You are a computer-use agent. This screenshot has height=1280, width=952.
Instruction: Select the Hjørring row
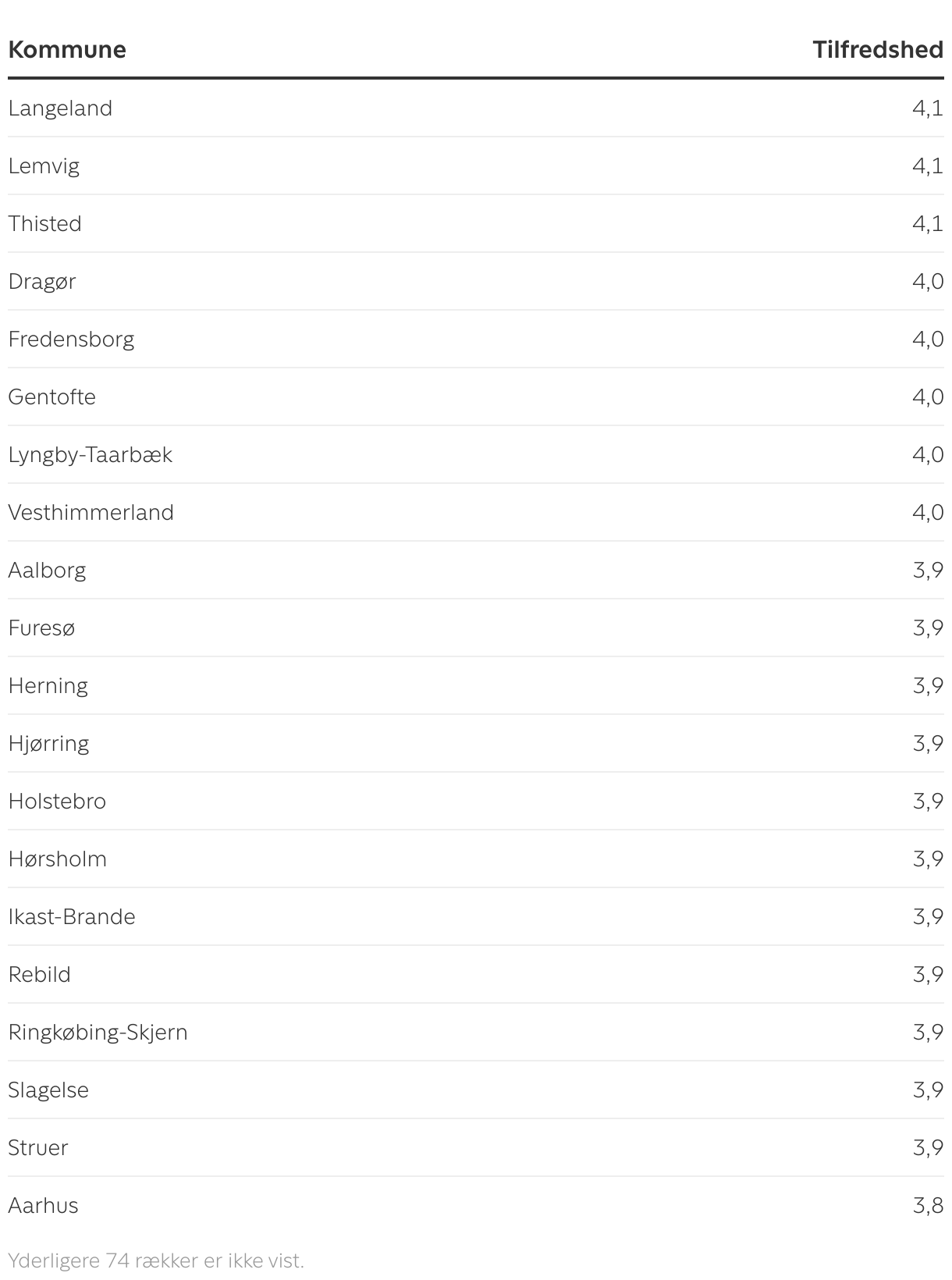click(476, 743)
